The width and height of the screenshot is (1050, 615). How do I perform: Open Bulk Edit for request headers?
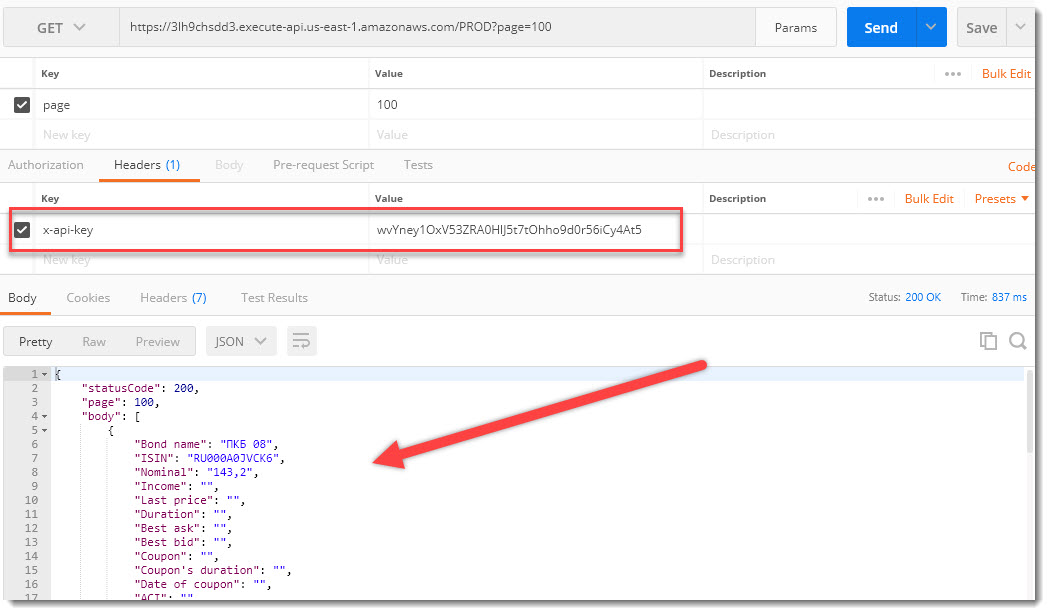[x=929, y=198]
